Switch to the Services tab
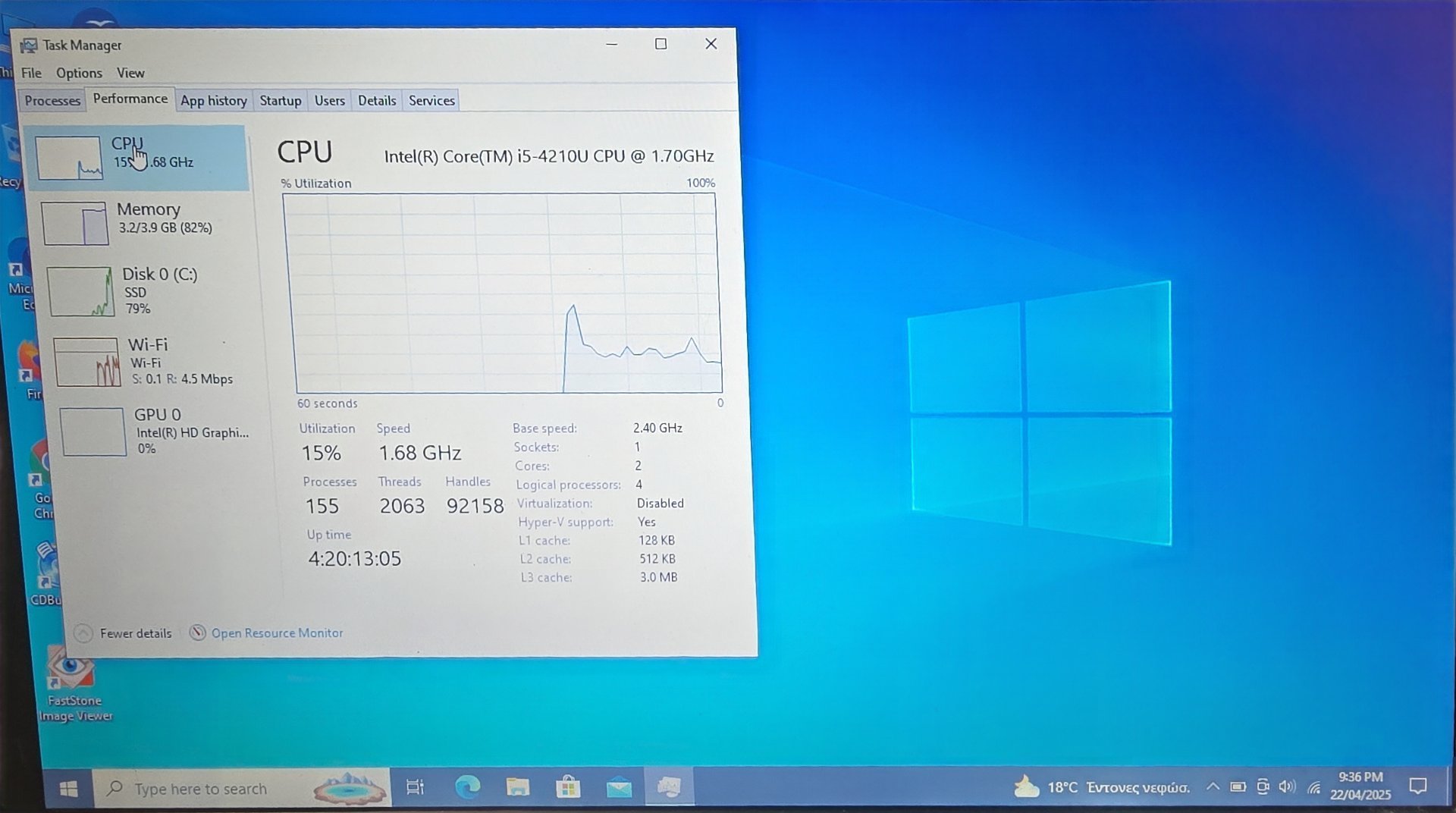The image size is (1456, 813). (431, 100)
